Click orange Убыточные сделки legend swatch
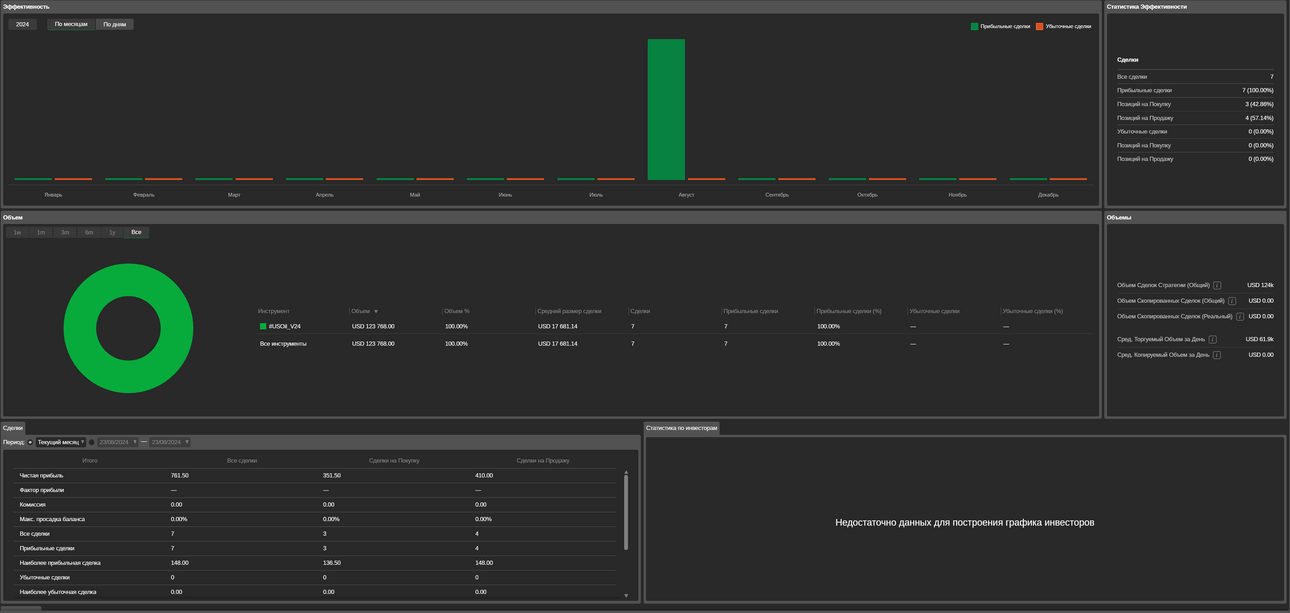1290x613 pixels. tap(1040, 26)
